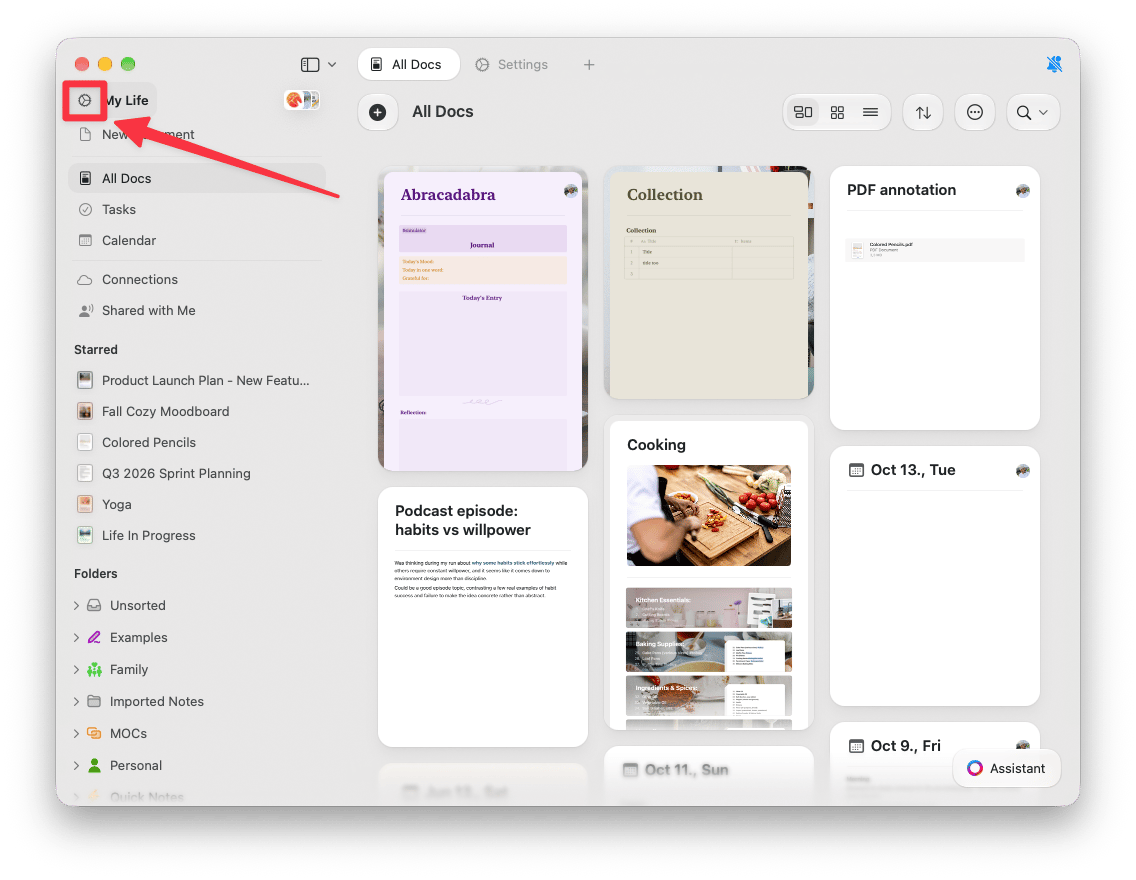
Task: Click the workspace avatar icons
Action: (302, 100)
